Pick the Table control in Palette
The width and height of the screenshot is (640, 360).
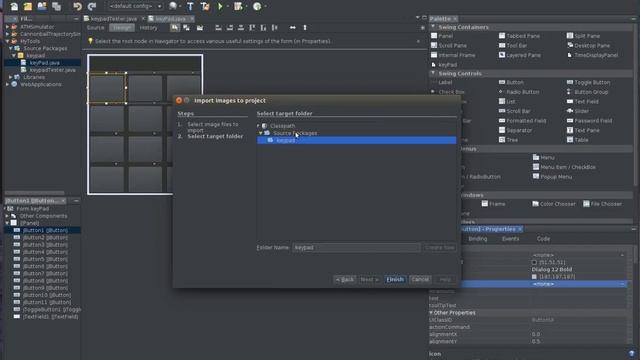pyautogui.click(x=578, y=140)
